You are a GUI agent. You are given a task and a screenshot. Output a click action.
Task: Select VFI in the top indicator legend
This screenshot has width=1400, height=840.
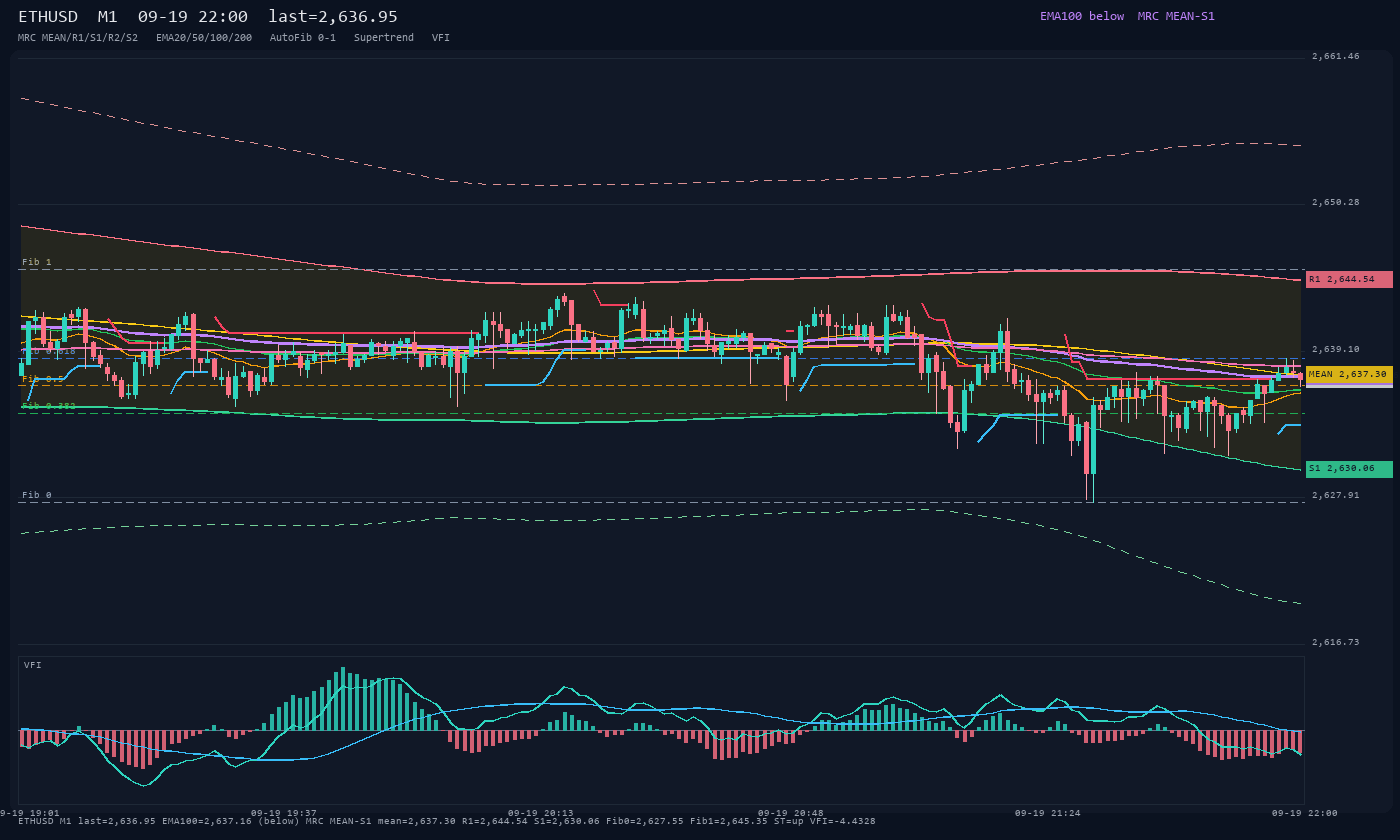pyautogui.click(x=441, y=38)
